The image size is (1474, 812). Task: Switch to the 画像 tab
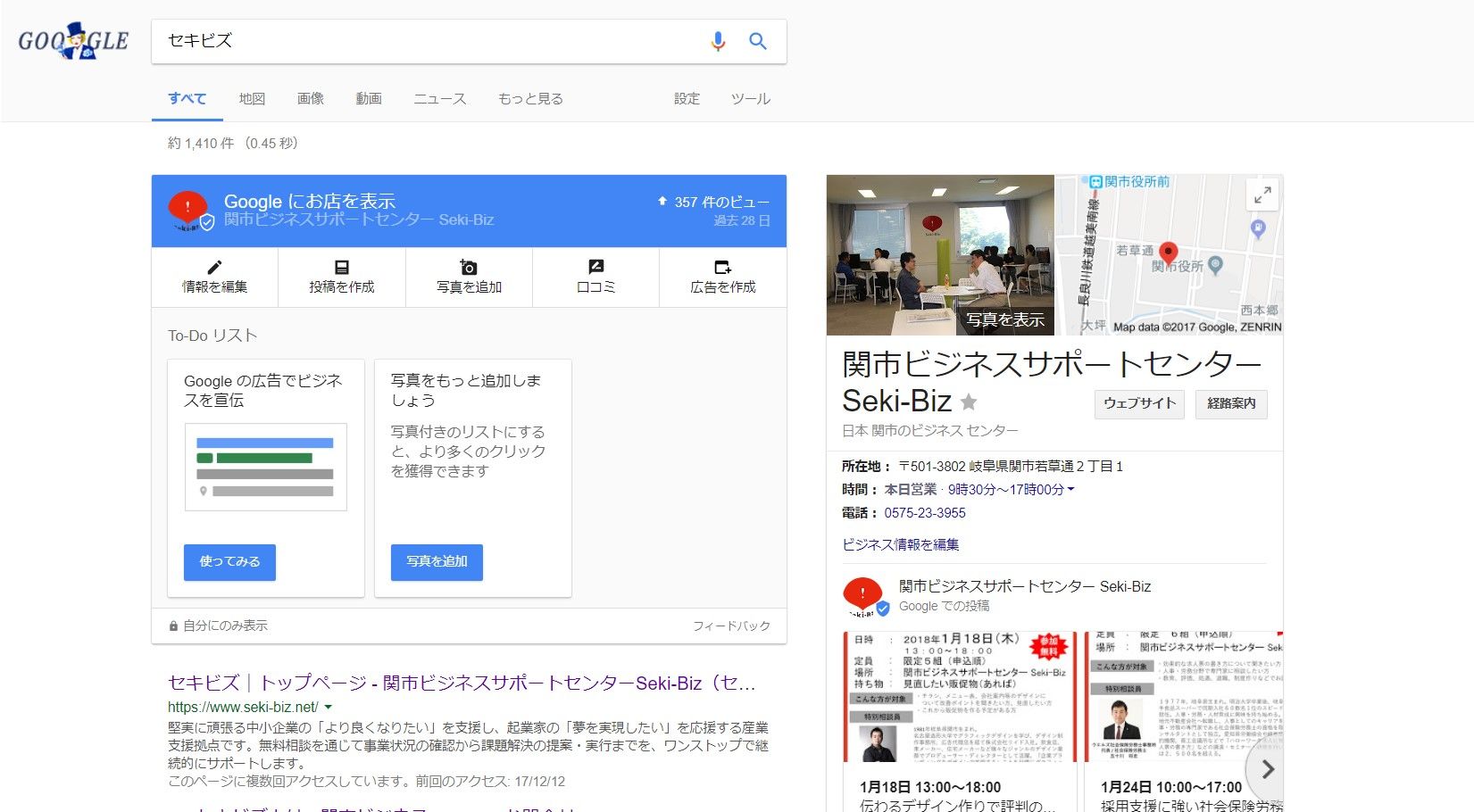point(311,99)
